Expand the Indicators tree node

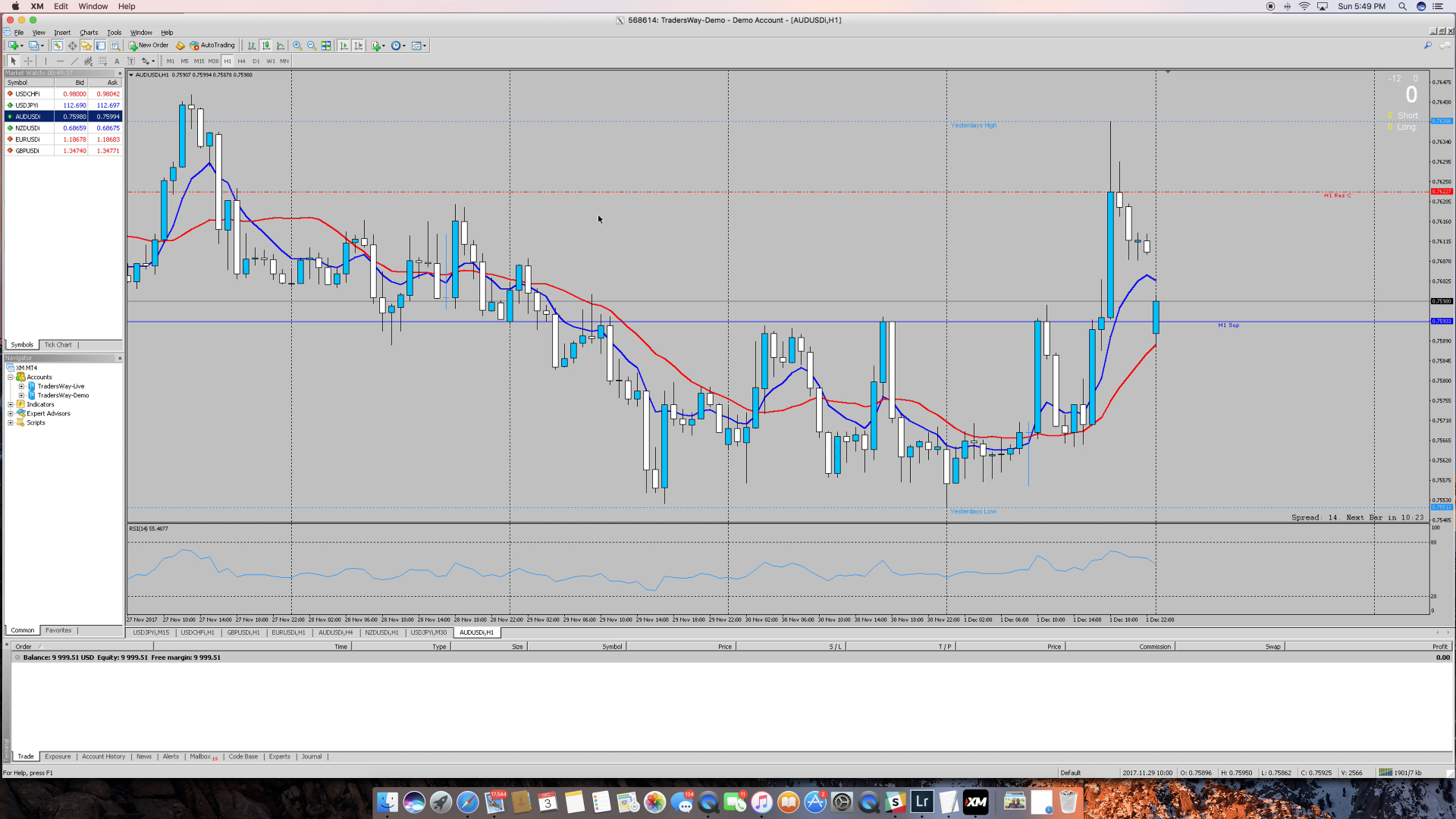coord(11,404)
